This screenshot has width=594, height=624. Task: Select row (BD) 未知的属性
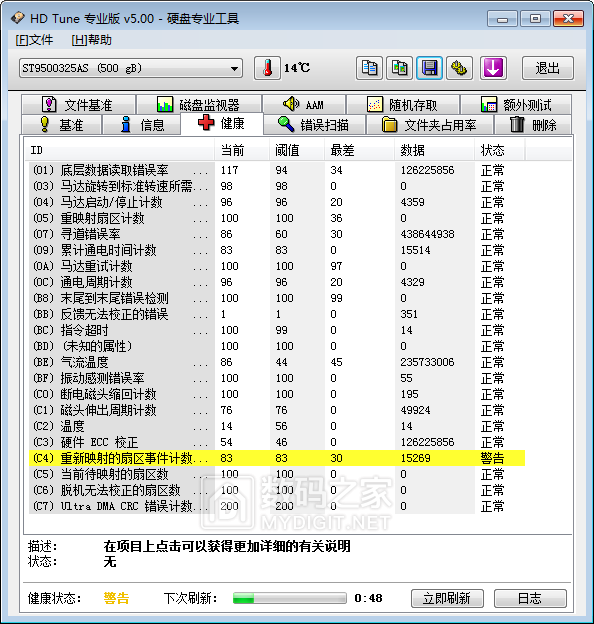277,346
